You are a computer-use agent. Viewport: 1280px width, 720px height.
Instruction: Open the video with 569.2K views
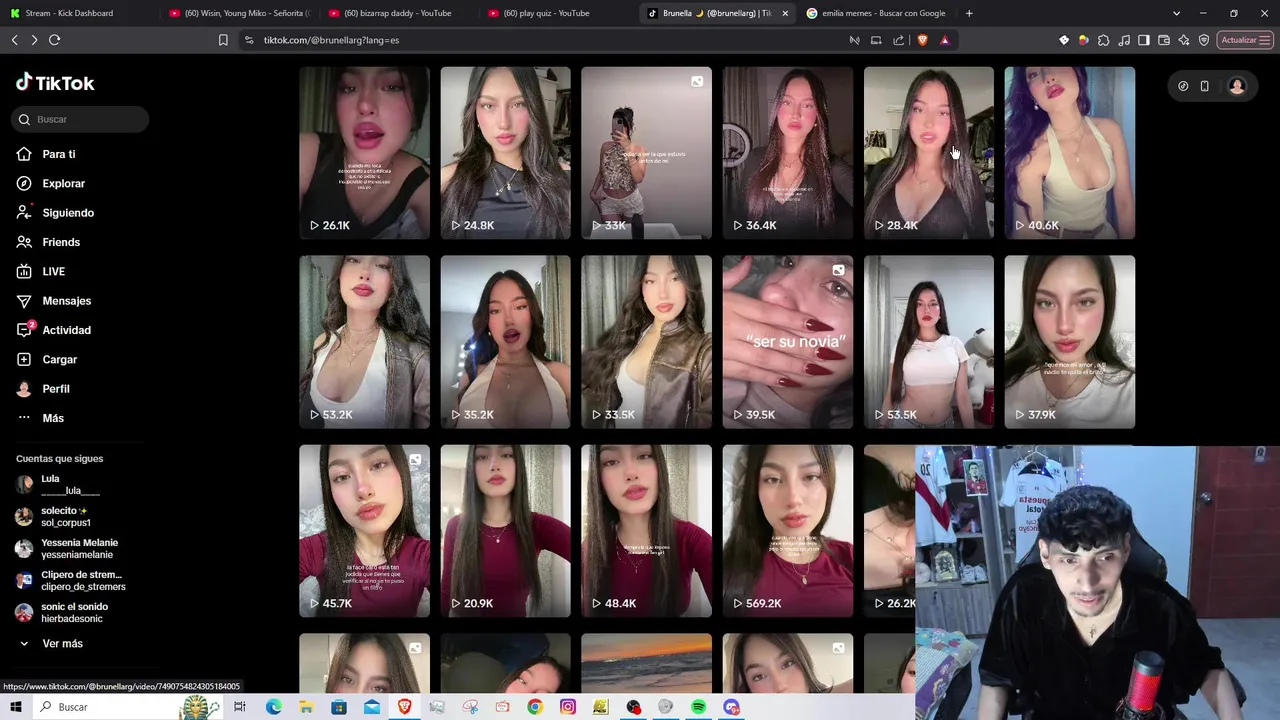point(787,531)
